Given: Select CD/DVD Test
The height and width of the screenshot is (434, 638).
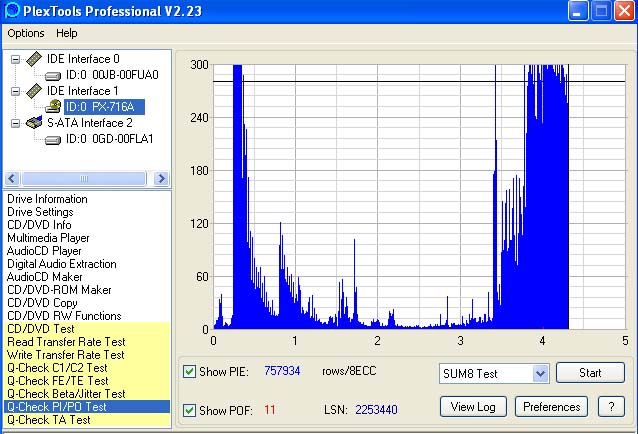Looking at the screenshot, I should [x=87, y=329].
